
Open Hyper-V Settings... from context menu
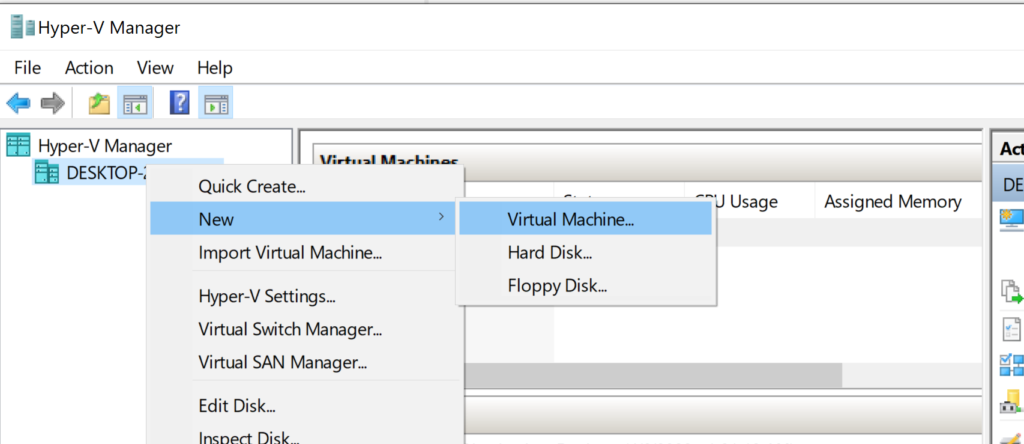[303, 296]
